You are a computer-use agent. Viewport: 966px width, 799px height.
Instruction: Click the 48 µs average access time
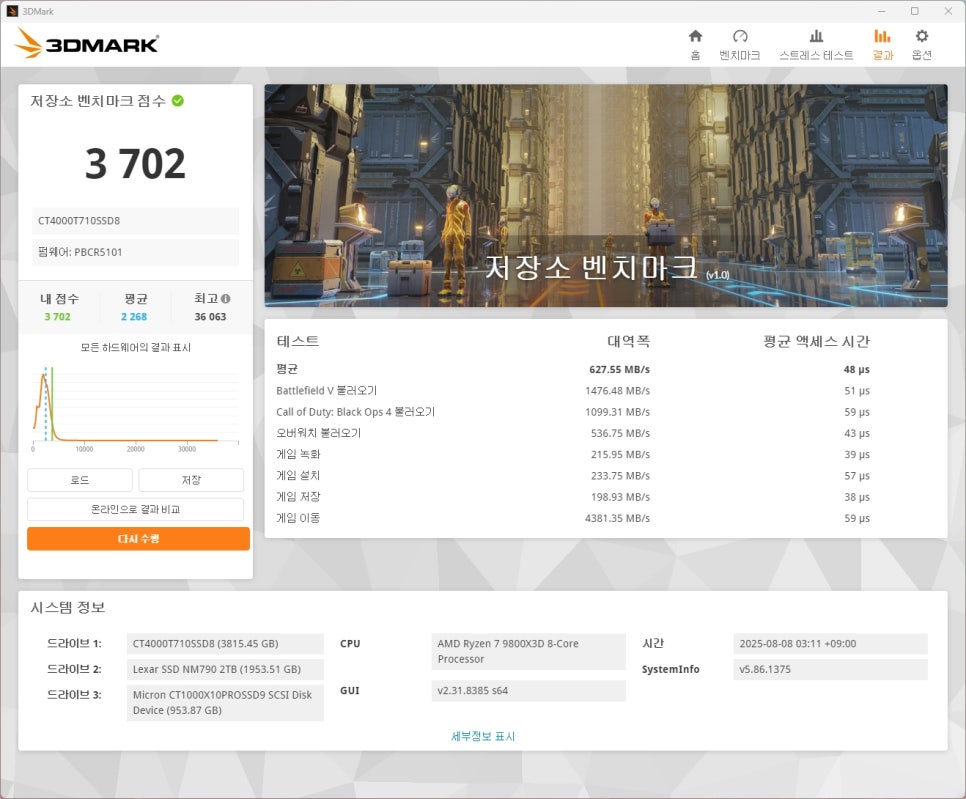tap(856, 370)
